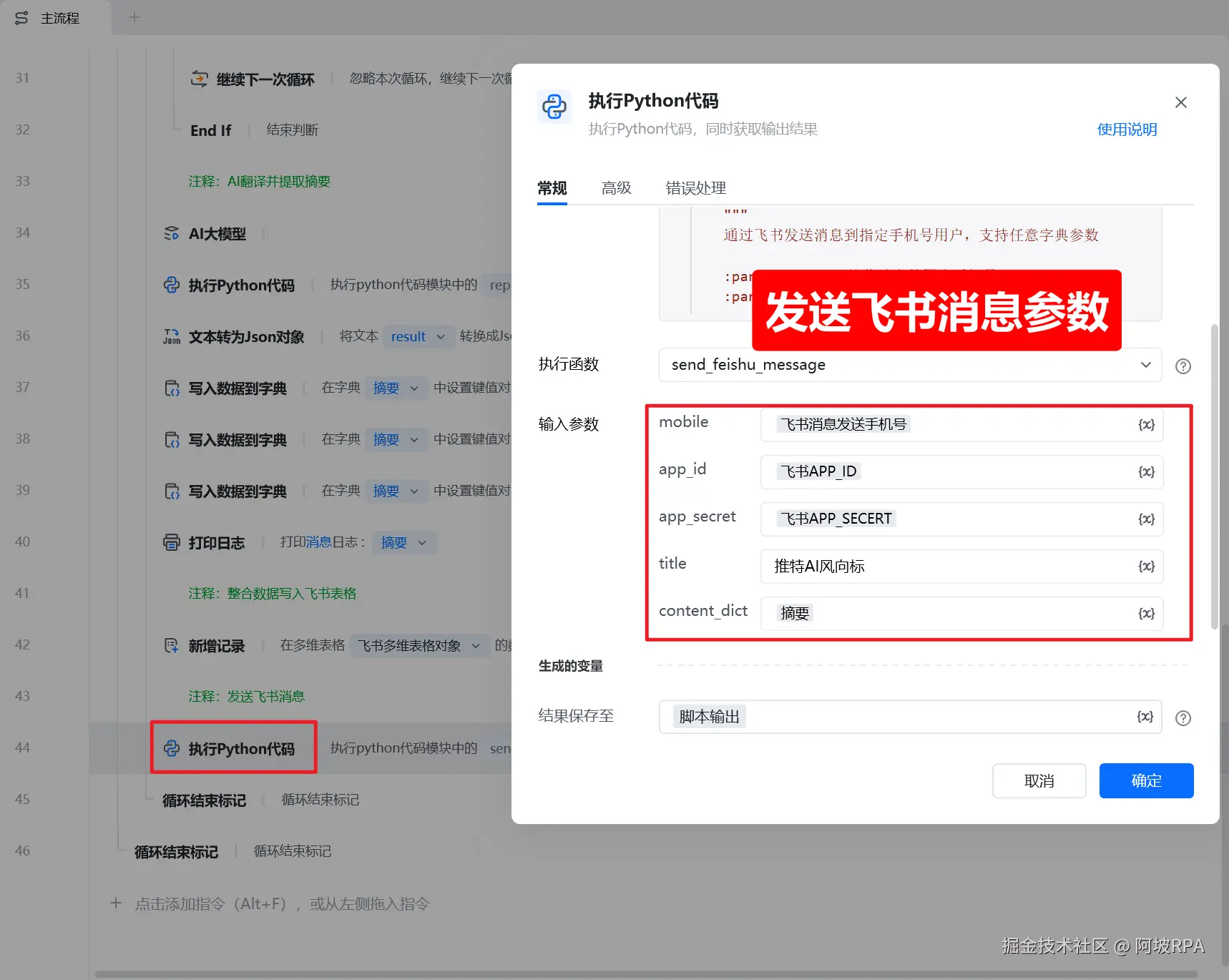Click the horizontal scrollbar of the flow editor
Viewport: 1229px width, 980px height.
(646, 974)
